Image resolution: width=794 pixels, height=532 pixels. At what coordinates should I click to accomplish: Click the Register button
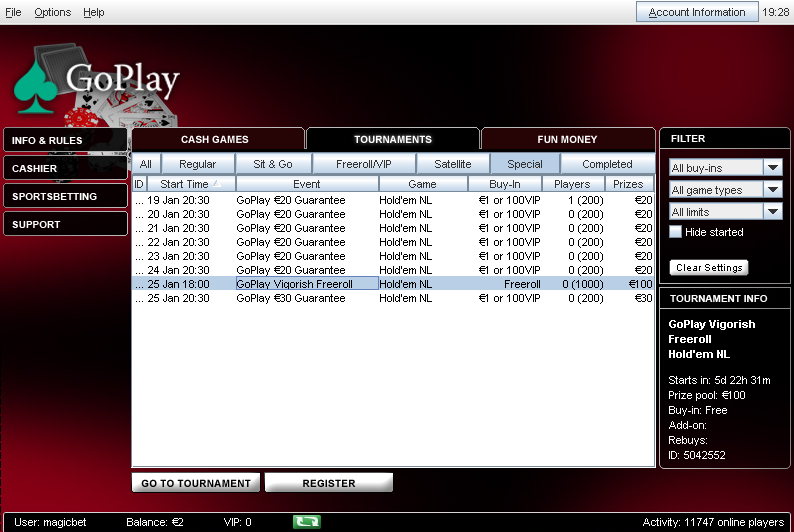329,483
